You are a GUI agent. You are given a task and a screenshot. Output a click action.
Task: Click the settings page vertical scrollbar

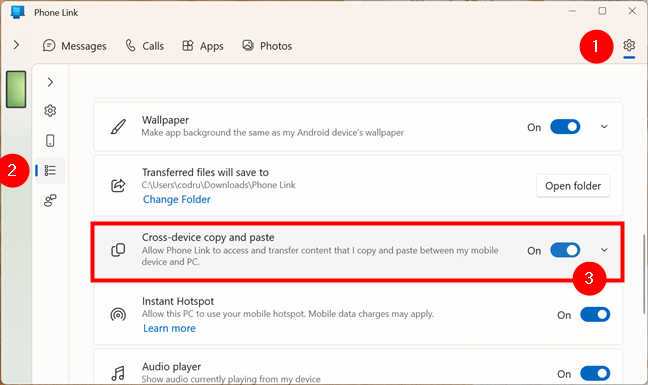(x=644, y=275)
